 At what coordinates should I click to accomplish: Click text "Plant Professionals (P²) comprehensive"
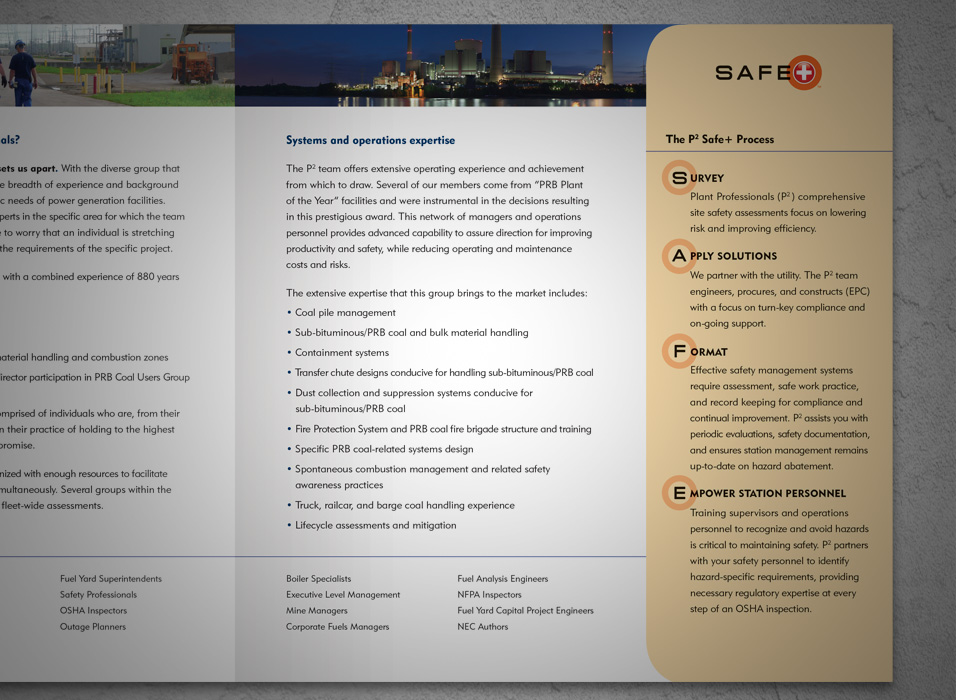(777, 197)
